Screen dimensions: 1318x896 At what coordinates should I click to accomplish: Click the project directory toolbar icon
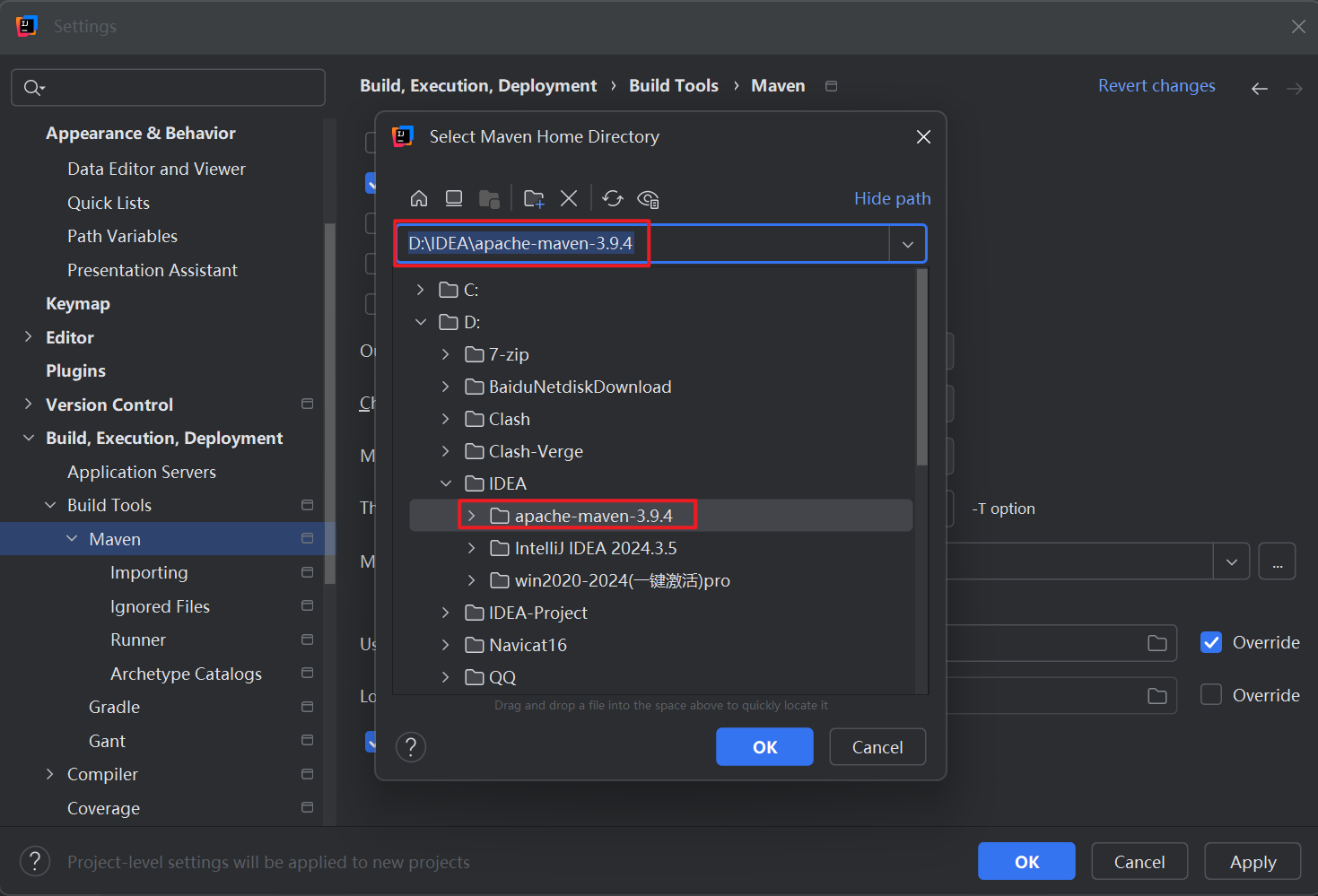(489, 198)
